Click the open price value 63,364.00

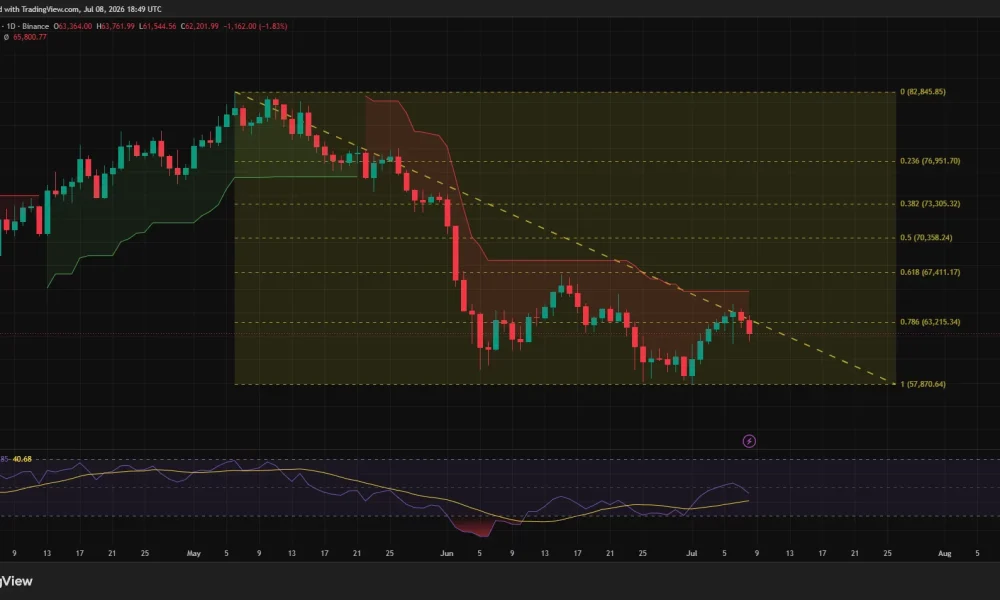tap(73, 26)
